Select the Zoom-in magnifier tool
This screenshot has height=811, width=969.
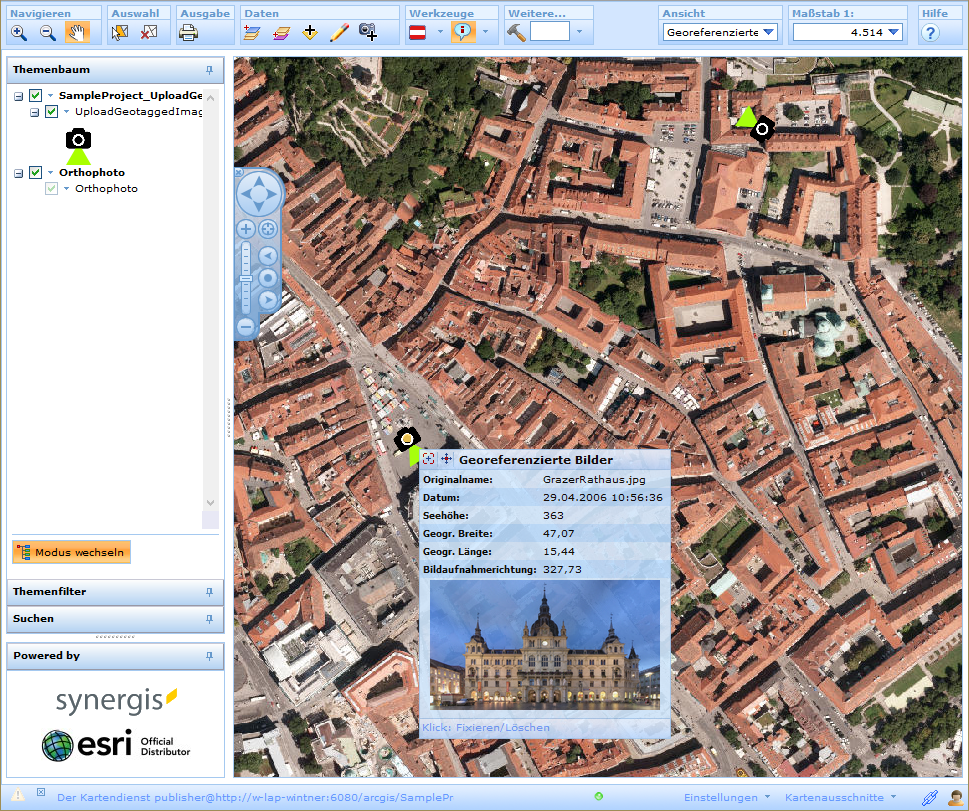click(19, 32)
